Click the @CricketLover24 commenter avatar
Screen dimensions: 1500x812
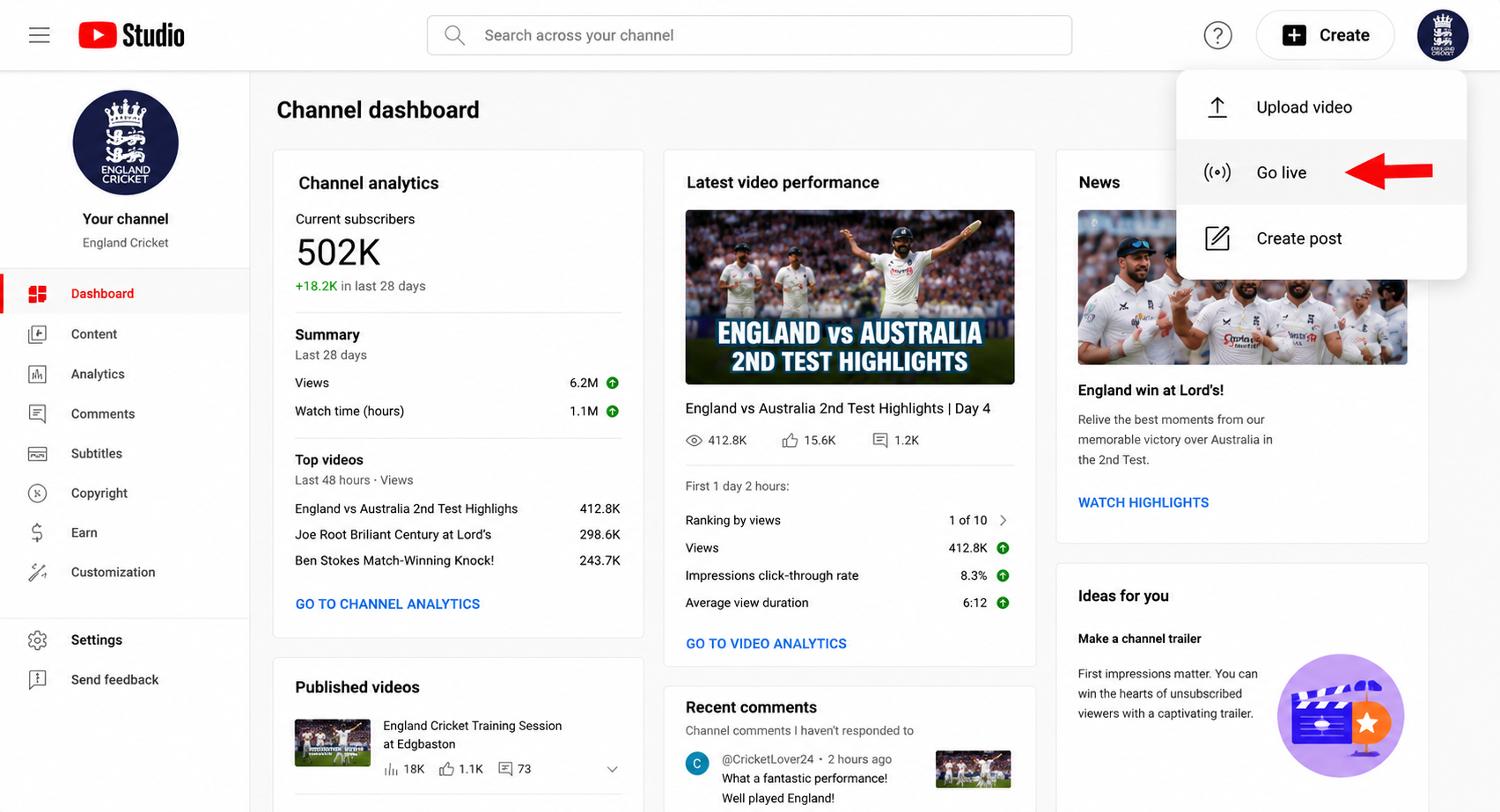697,764
